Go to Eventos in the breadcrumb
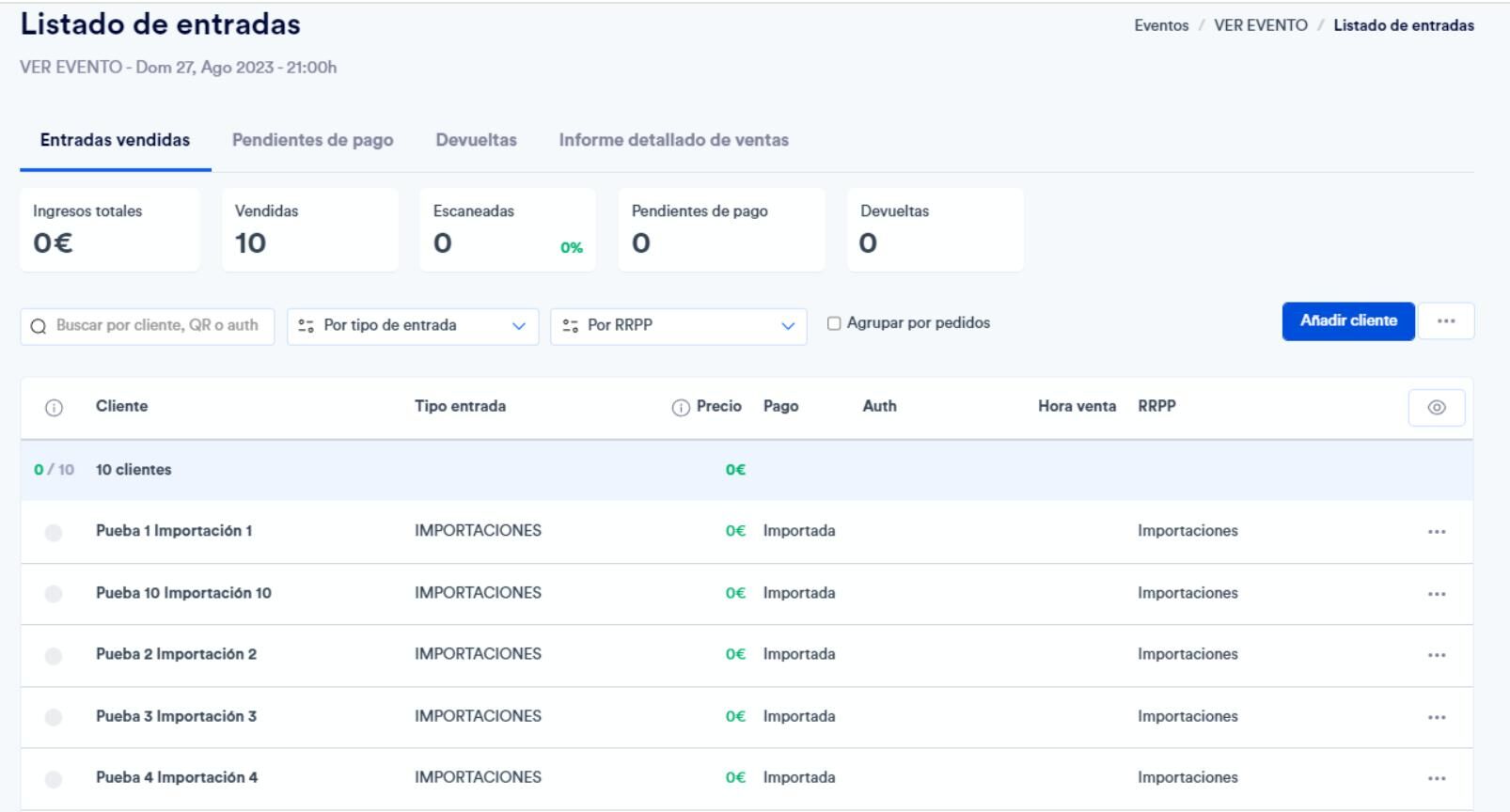The height and width of the screenshot is (812, 1510). point(1161,25)
